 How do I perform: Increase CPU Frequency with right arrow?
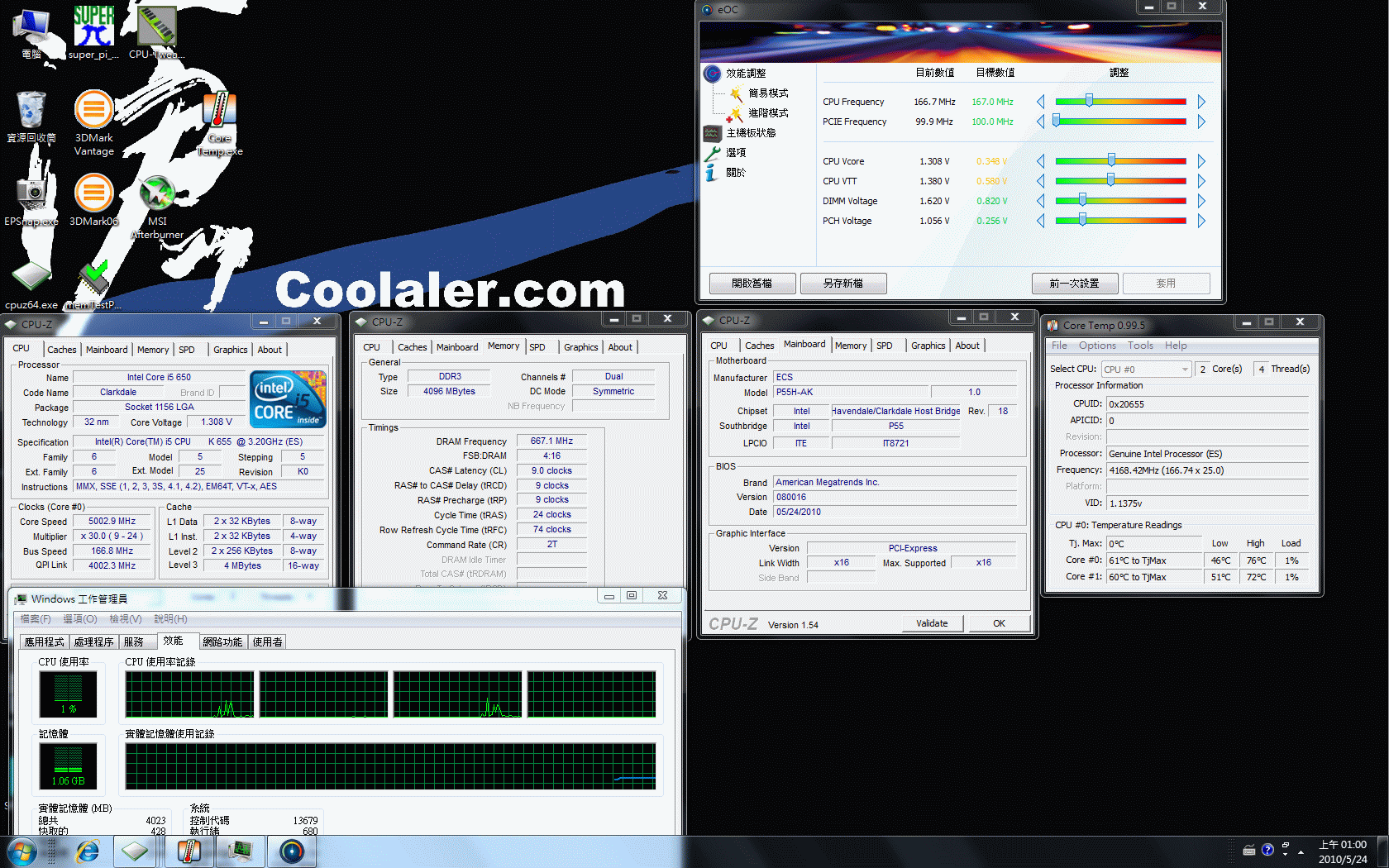click(x=1201, y=102)
